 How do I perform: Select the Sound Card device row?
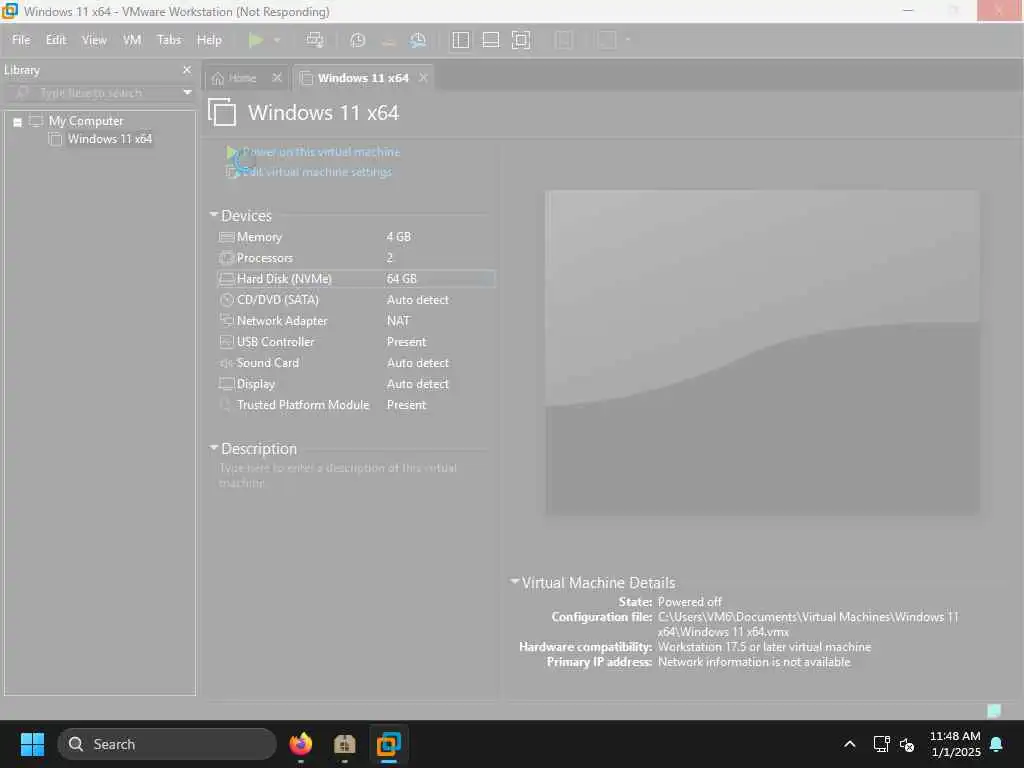click(356, 362)
